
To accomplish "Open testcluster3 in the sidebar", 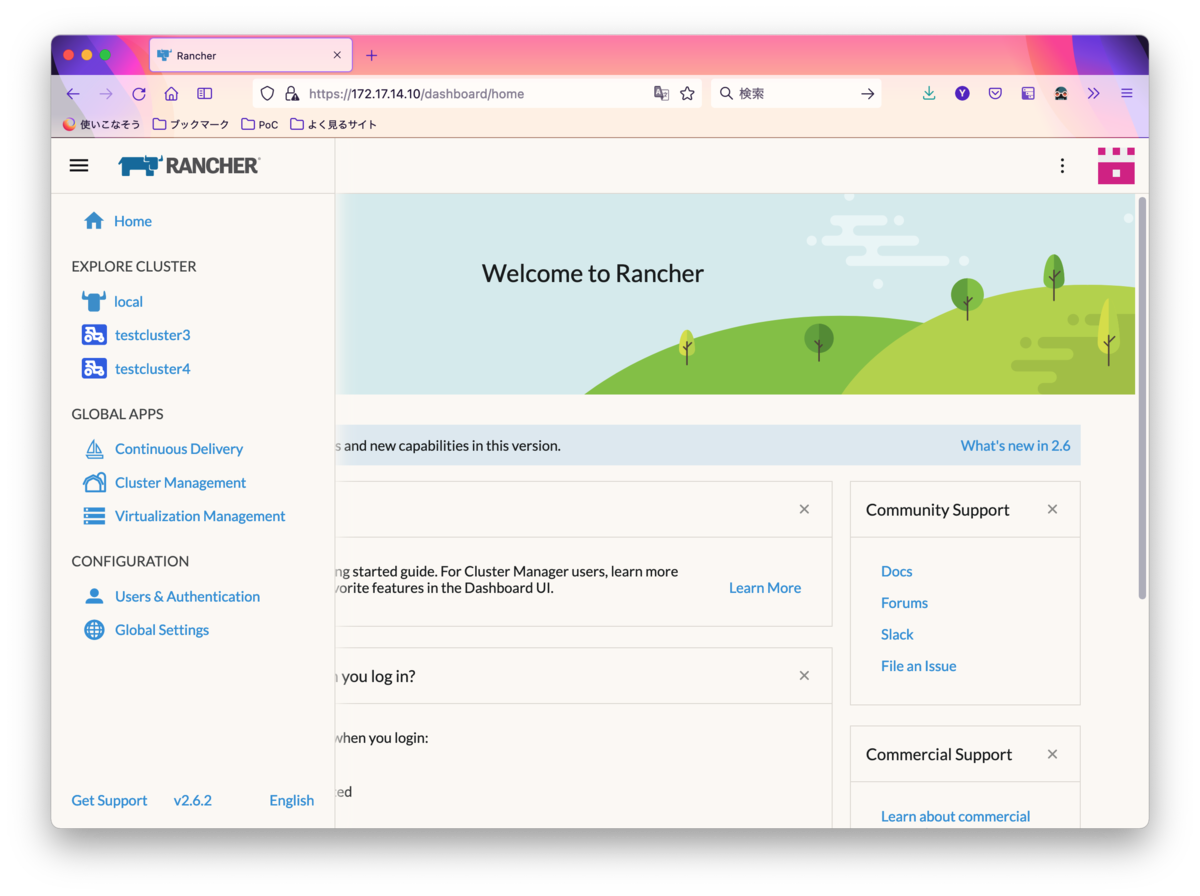I will point(152,335).
